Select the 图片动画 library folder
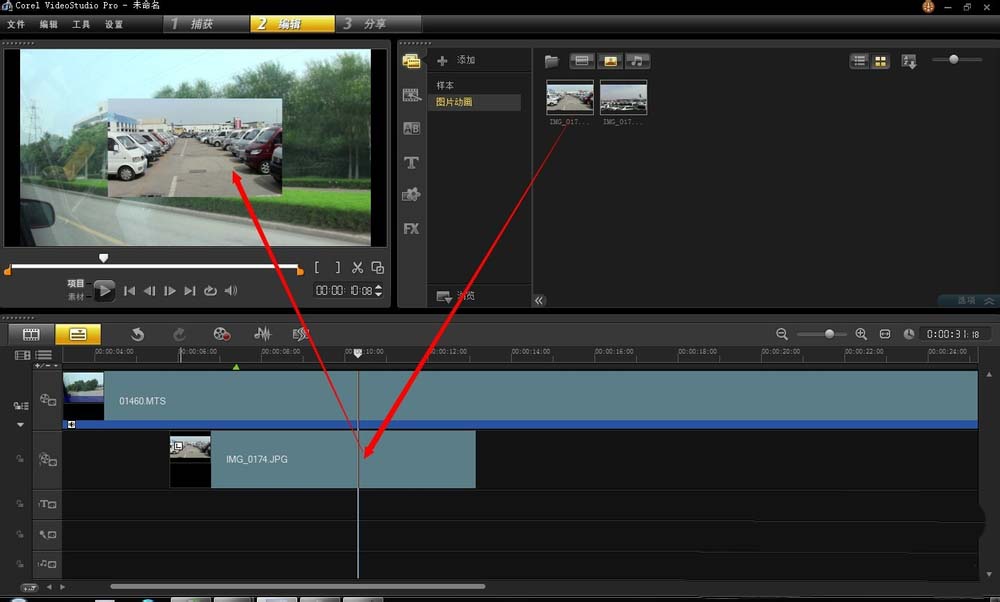Viewport: 1000px width, 602px height. (474, 102)
